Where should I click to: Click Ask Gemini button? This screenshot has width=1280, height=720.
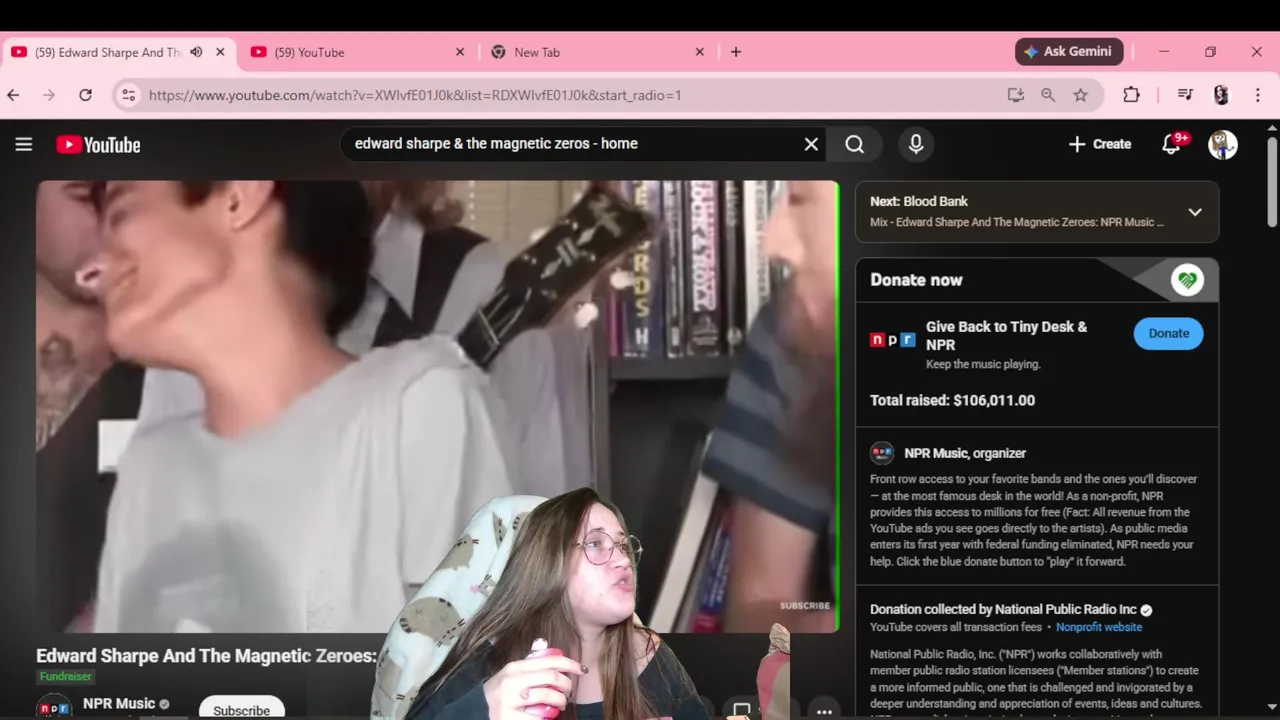point(1069,52)
